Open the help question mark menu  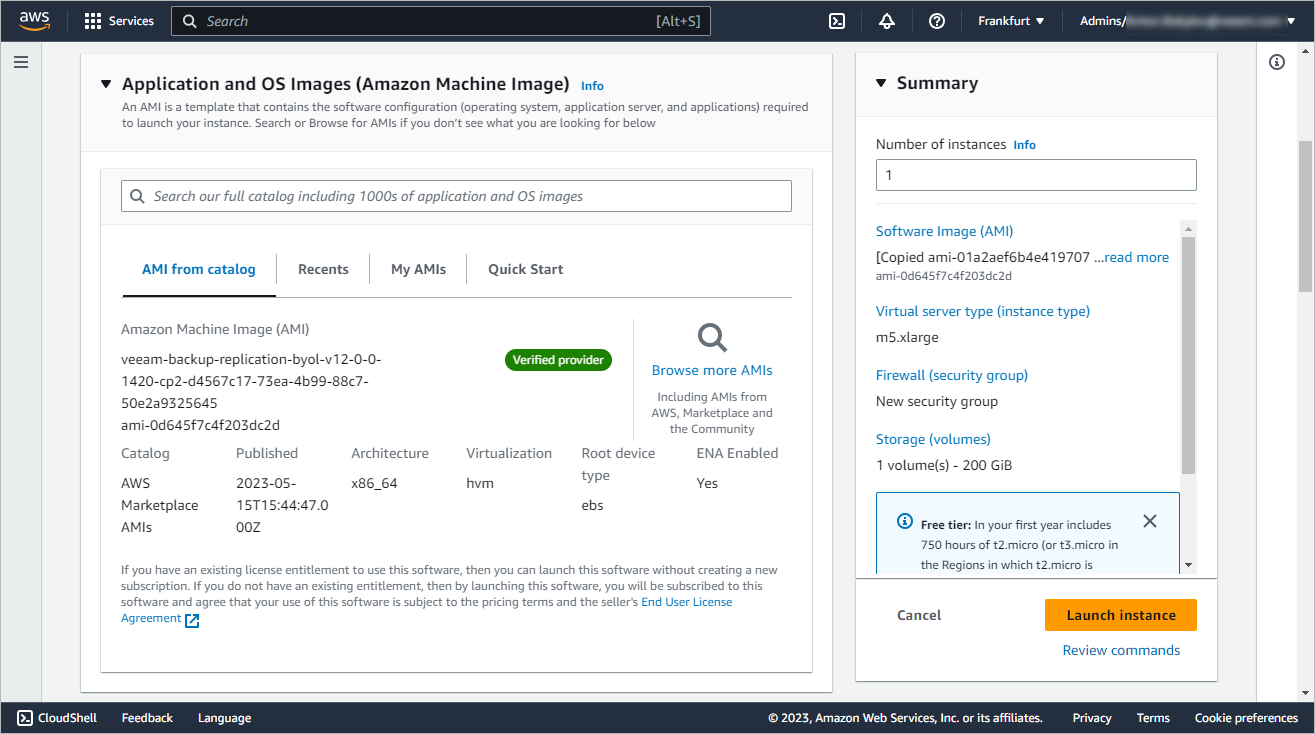pyautogui.click(x=937, y=21)
